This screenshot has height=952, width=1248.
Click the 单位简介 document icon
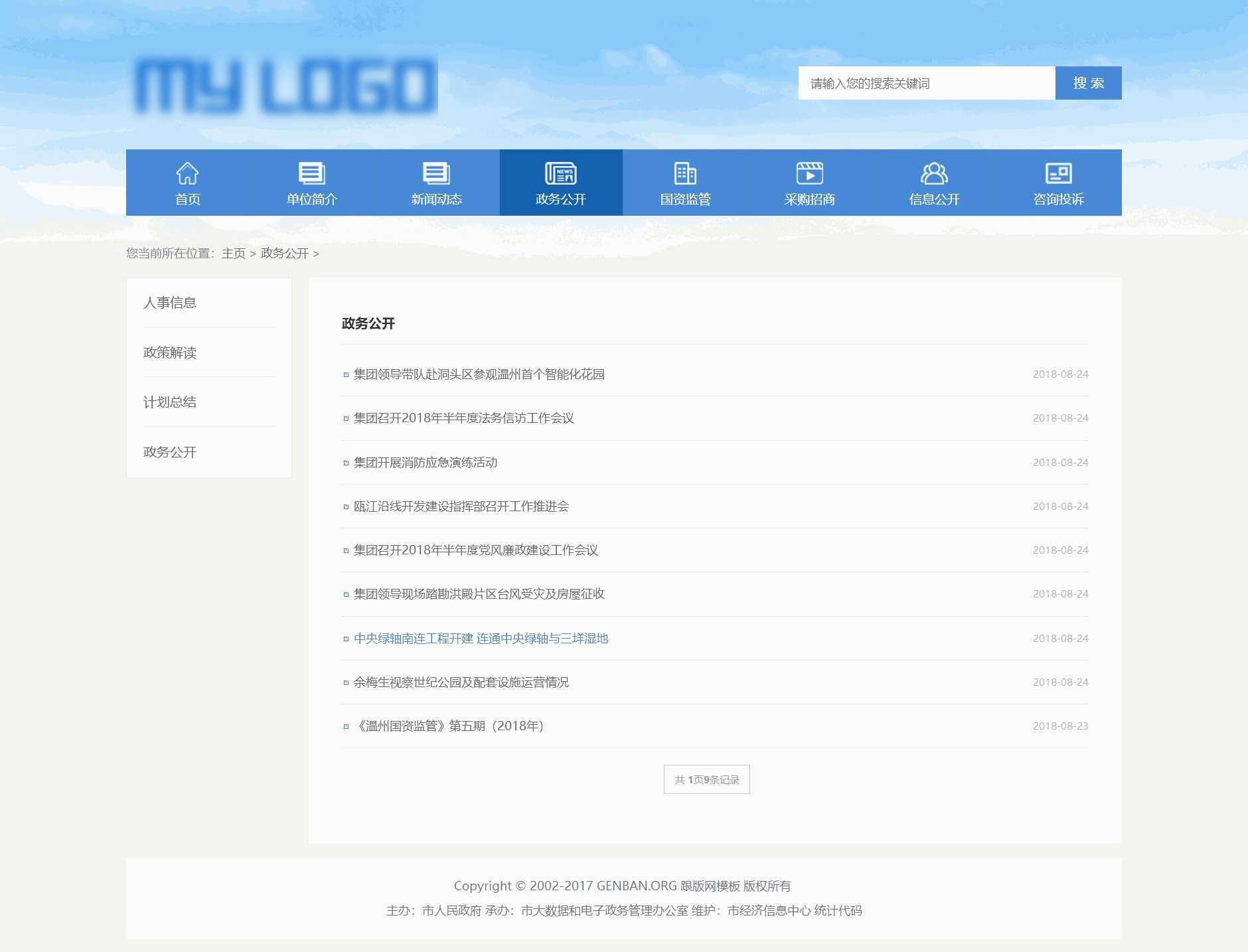[311, 173]
